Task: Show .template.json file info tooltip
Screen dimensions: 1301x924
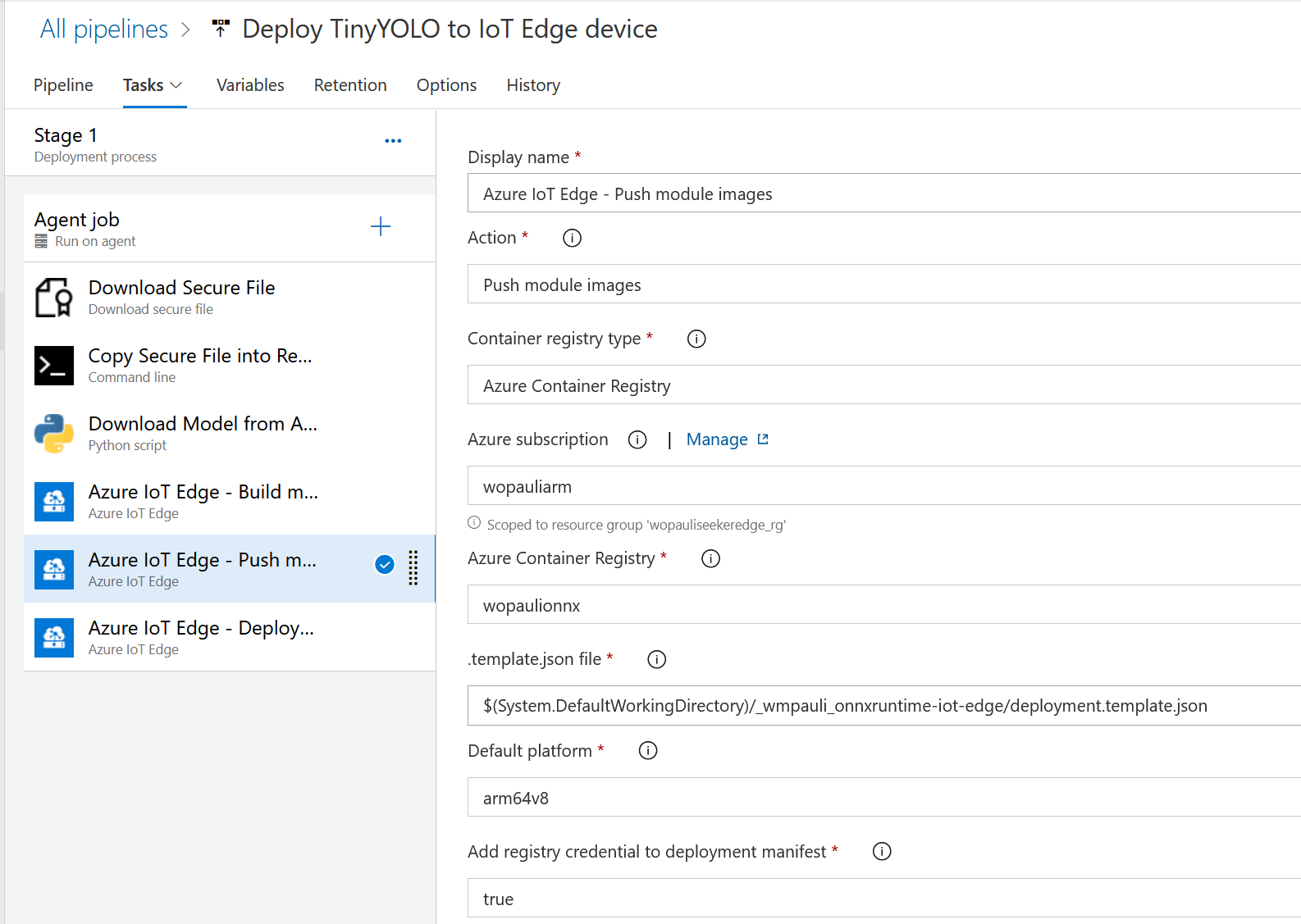Action: [656, 659]
